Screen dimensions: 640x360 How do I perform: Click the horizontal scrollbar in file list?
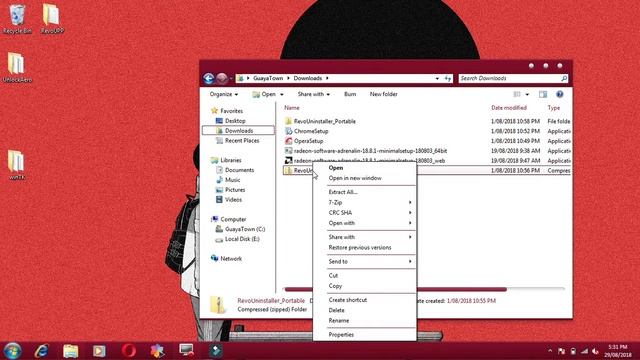[396, 289]
